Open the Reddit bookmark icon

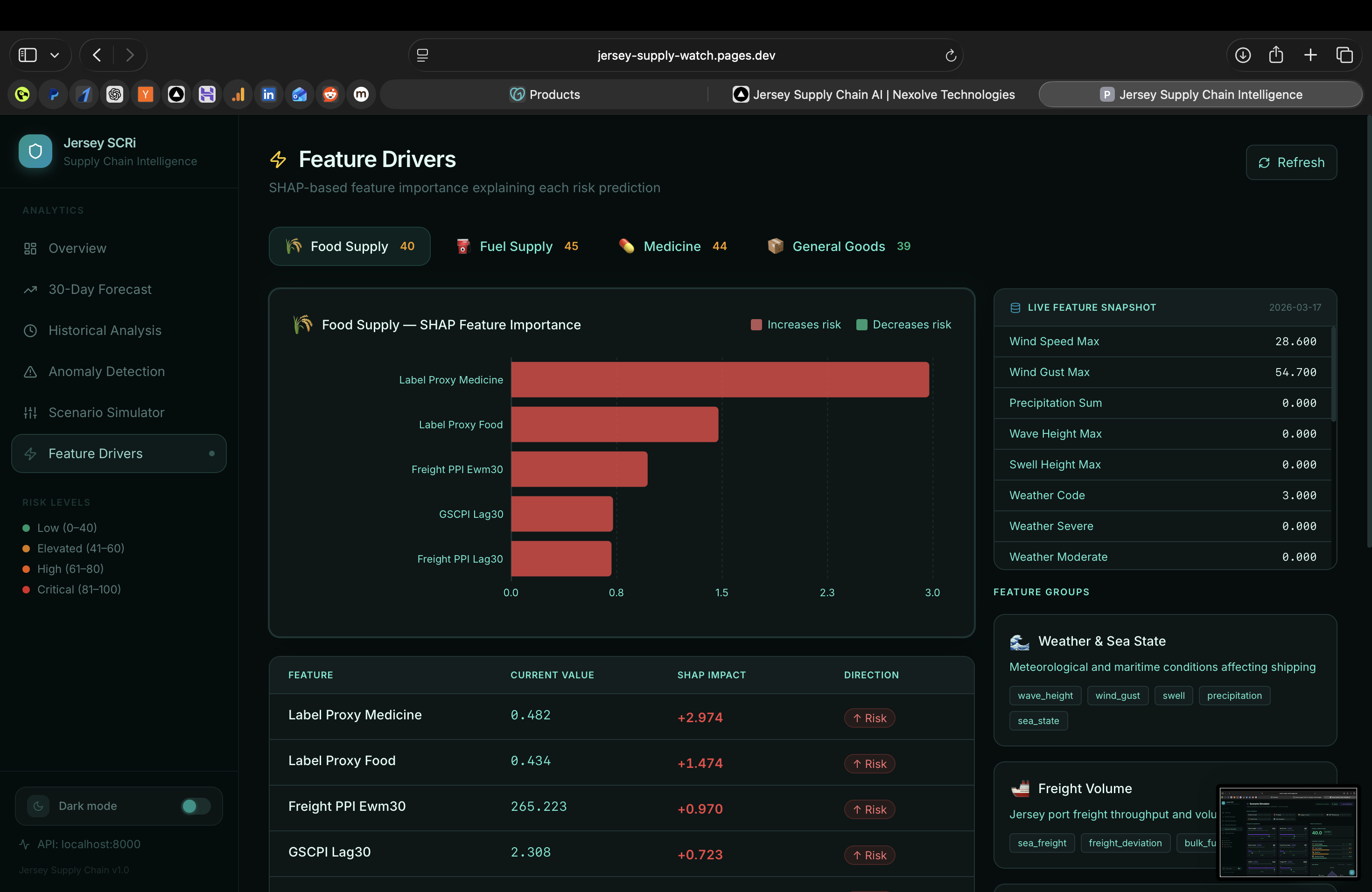tap(330, 95)
